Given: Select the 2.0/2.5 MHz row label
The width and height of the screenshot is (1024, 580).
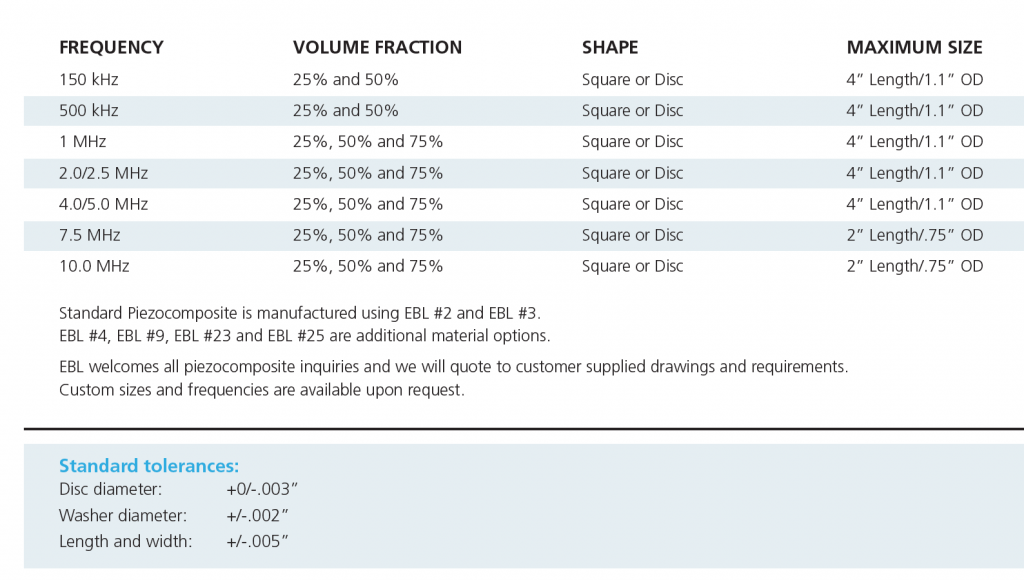Looking at the screenshot, I should click(104, 173).
